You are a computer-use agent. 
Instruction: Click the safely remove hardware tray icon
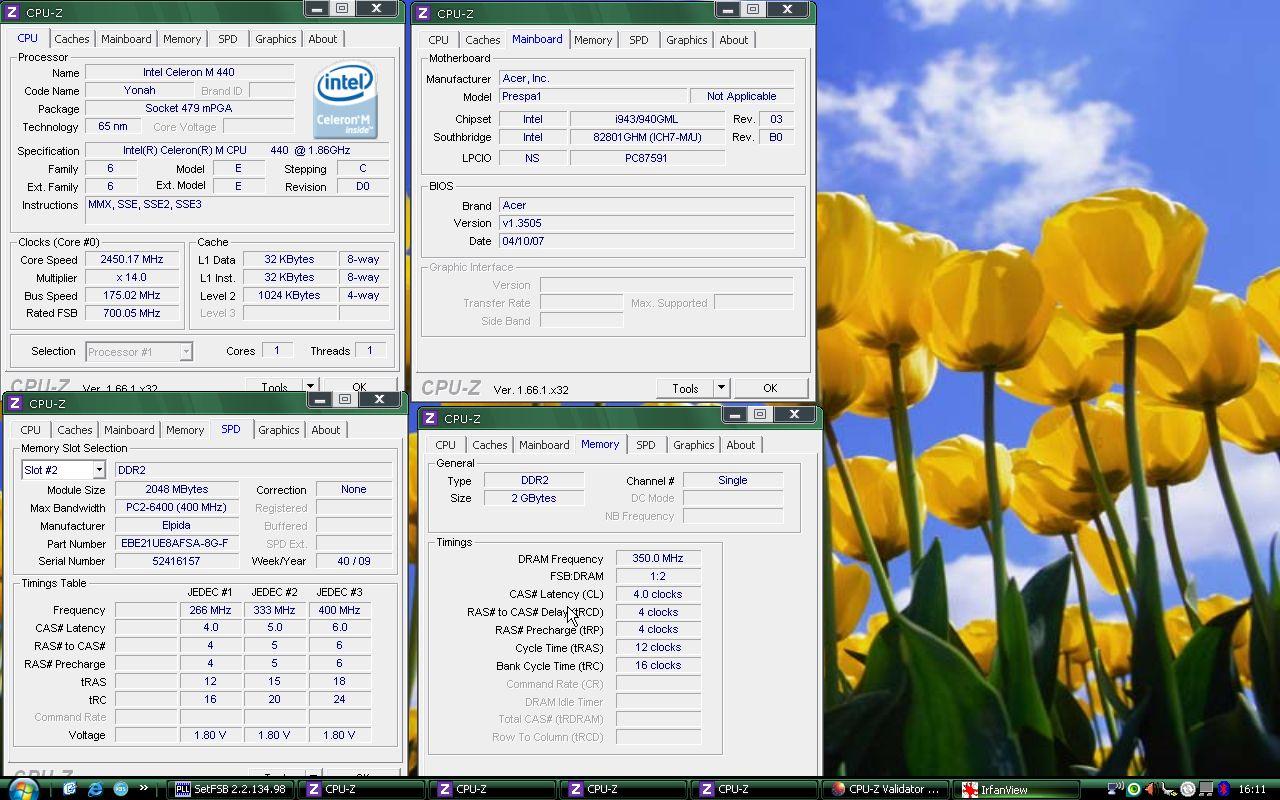[1169, 789]
